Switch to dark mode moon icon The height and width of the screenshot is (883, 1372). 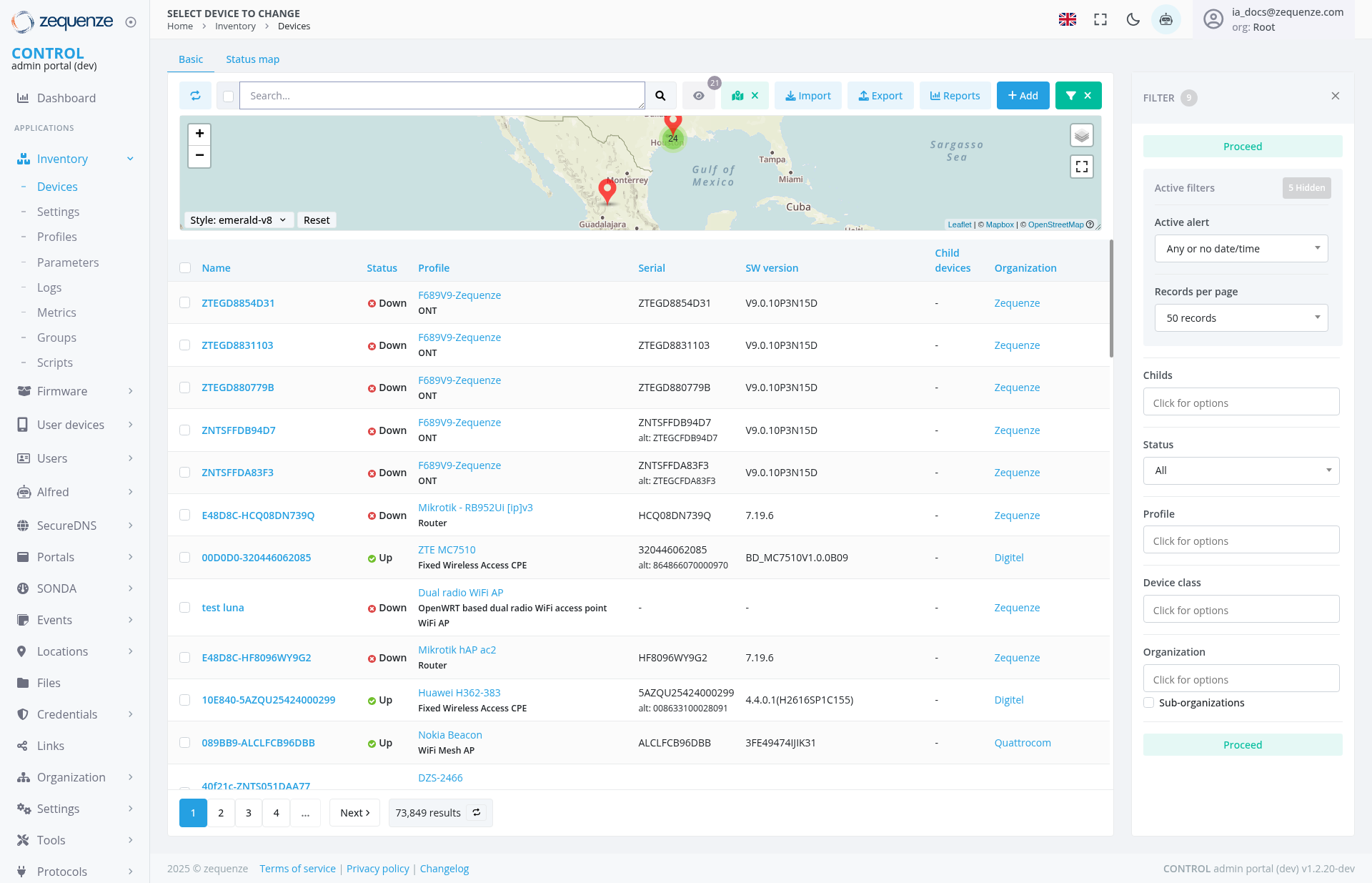[1133, 19]
